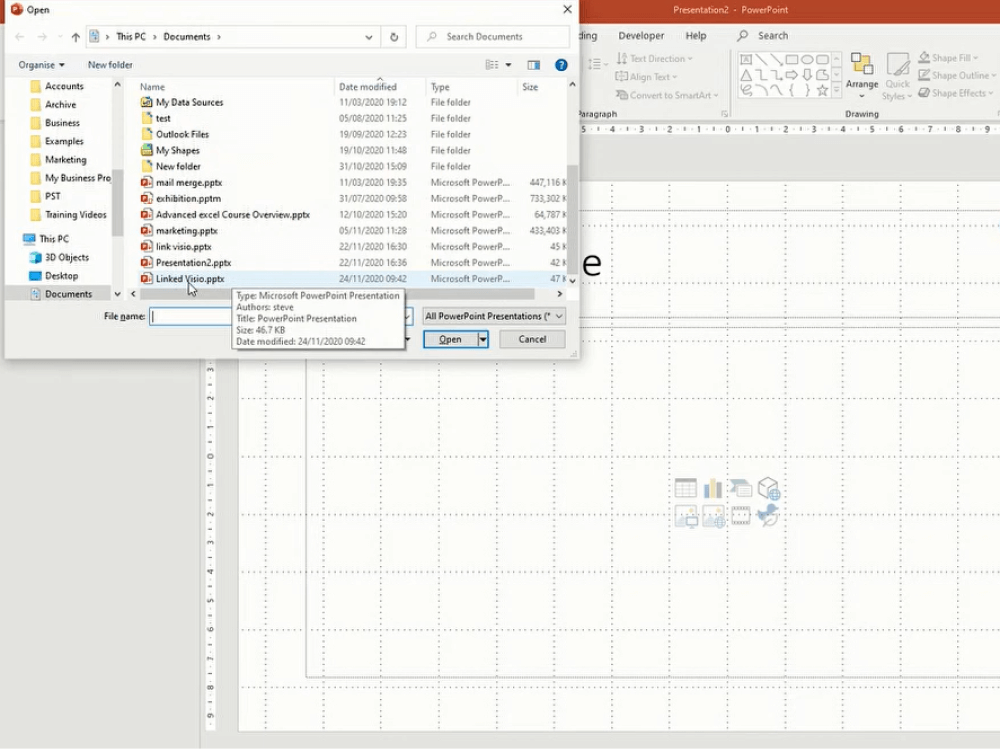Expand the All PowerPoint Presentations filter

(x=494, y=316)
